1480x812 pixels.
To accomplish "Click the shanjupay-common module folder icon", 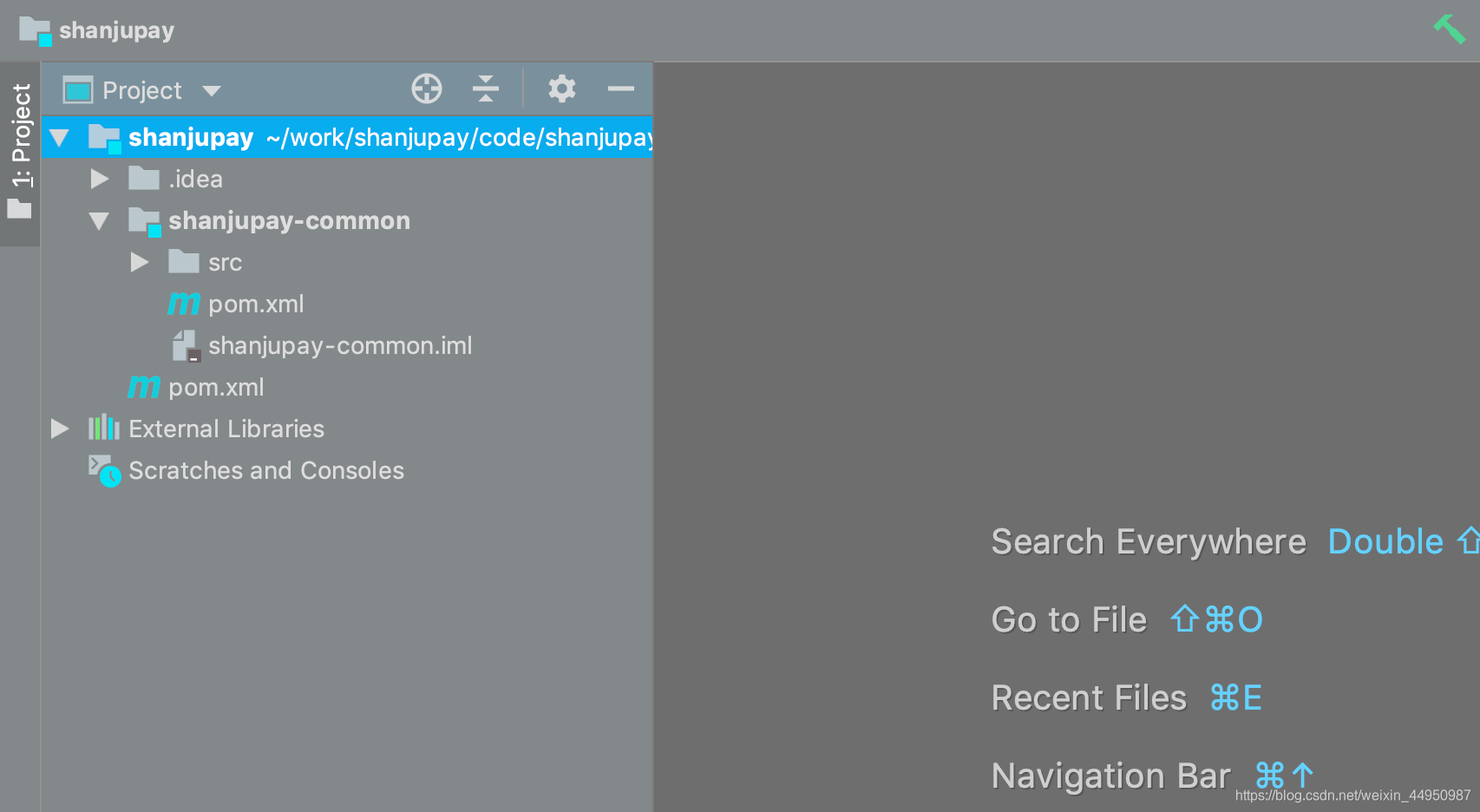I will pos(145,222).
